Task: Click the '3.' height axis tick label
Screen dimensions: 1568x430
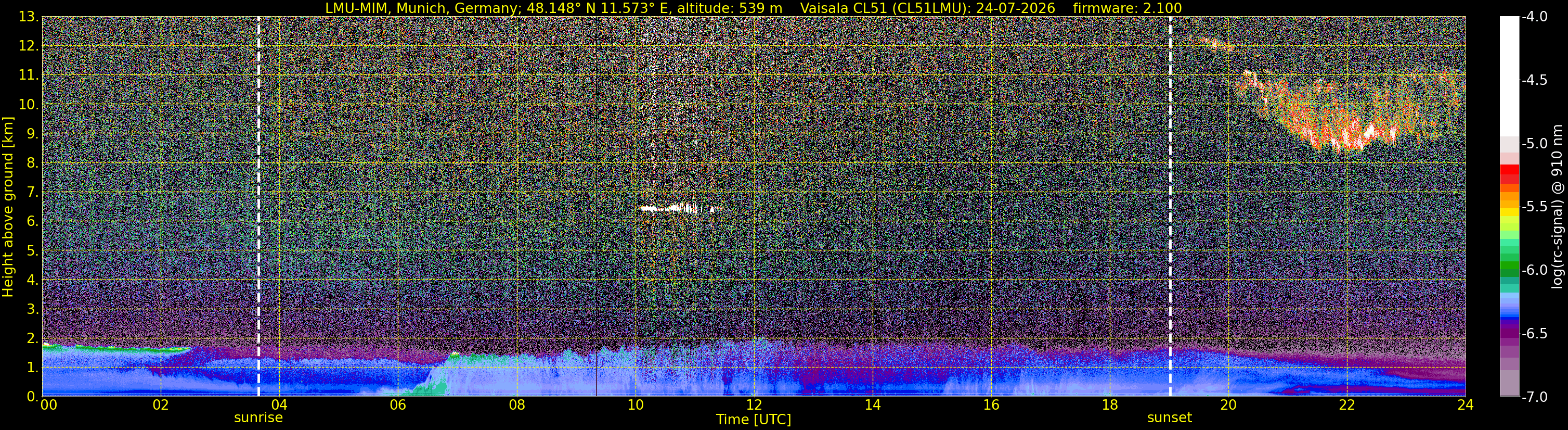Action: tap(33, 309)
